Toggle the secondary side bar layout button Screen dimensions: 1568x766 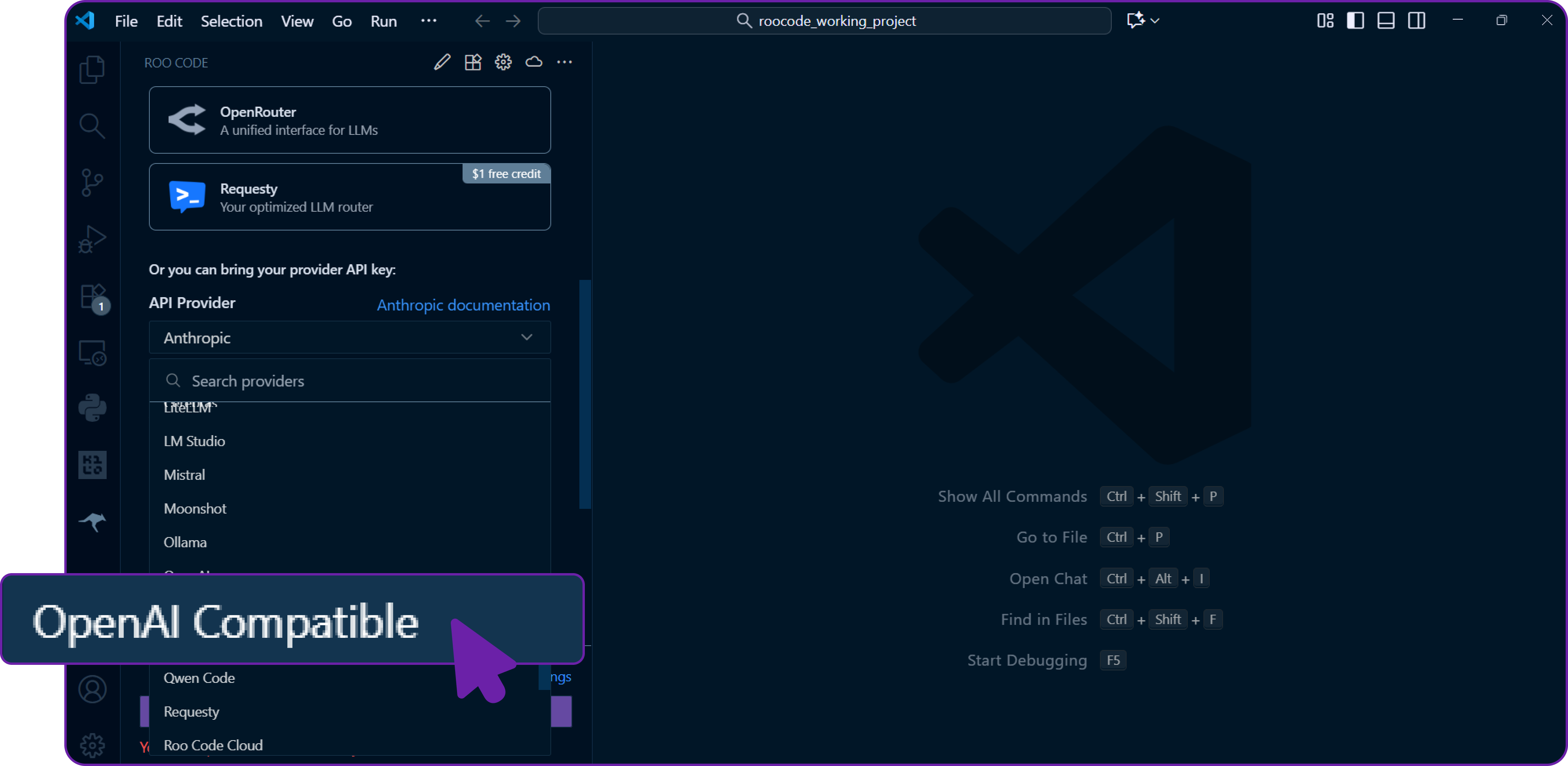1416,21
